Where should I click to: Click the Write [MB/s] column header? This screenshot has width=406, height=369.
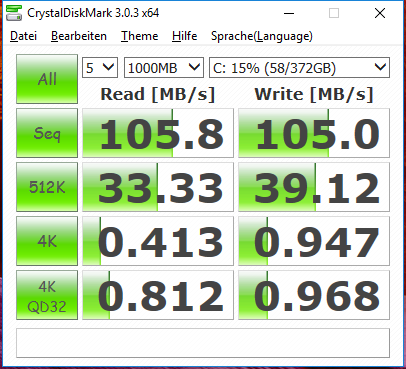coord(314,94)
